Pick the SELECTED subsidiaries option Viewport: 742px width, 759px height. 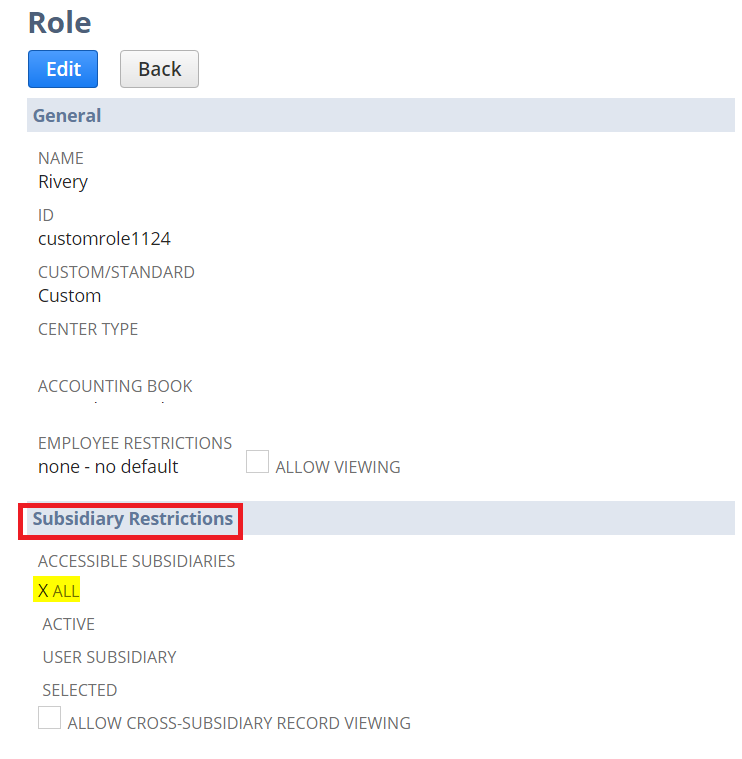point(79,690)
